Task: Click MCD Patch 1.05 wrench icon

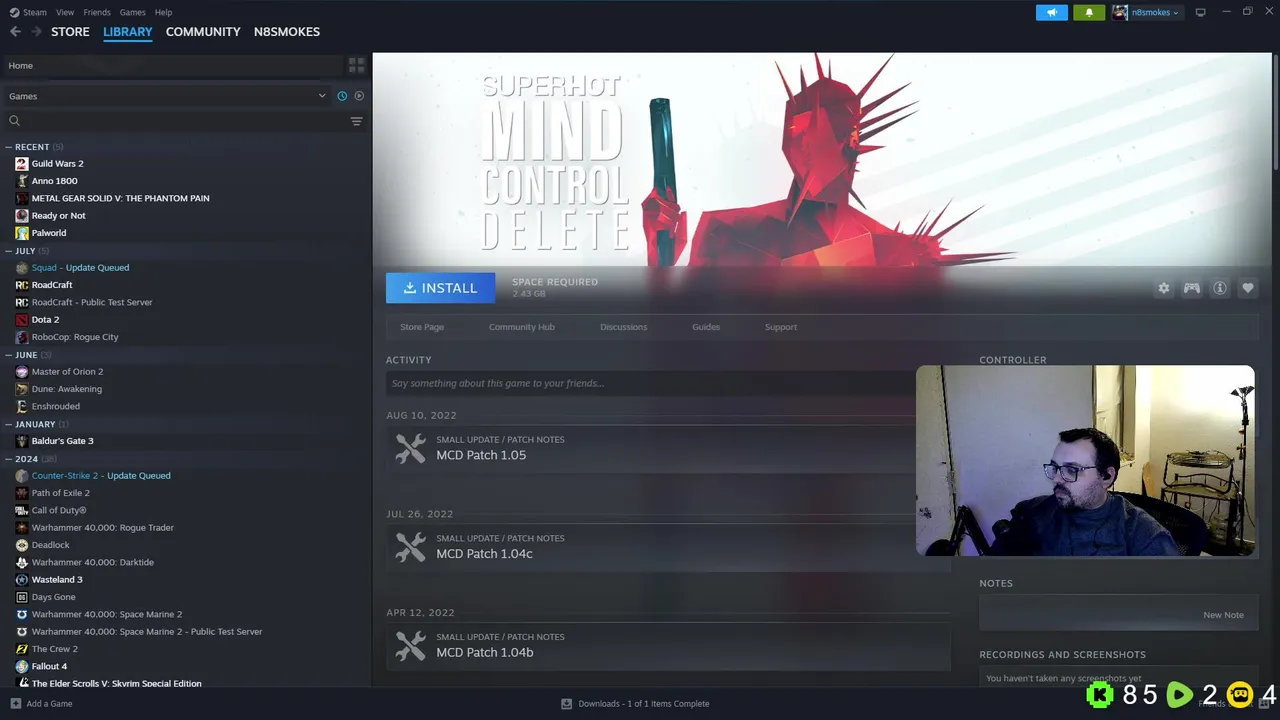Action: [x=410, y=448]
